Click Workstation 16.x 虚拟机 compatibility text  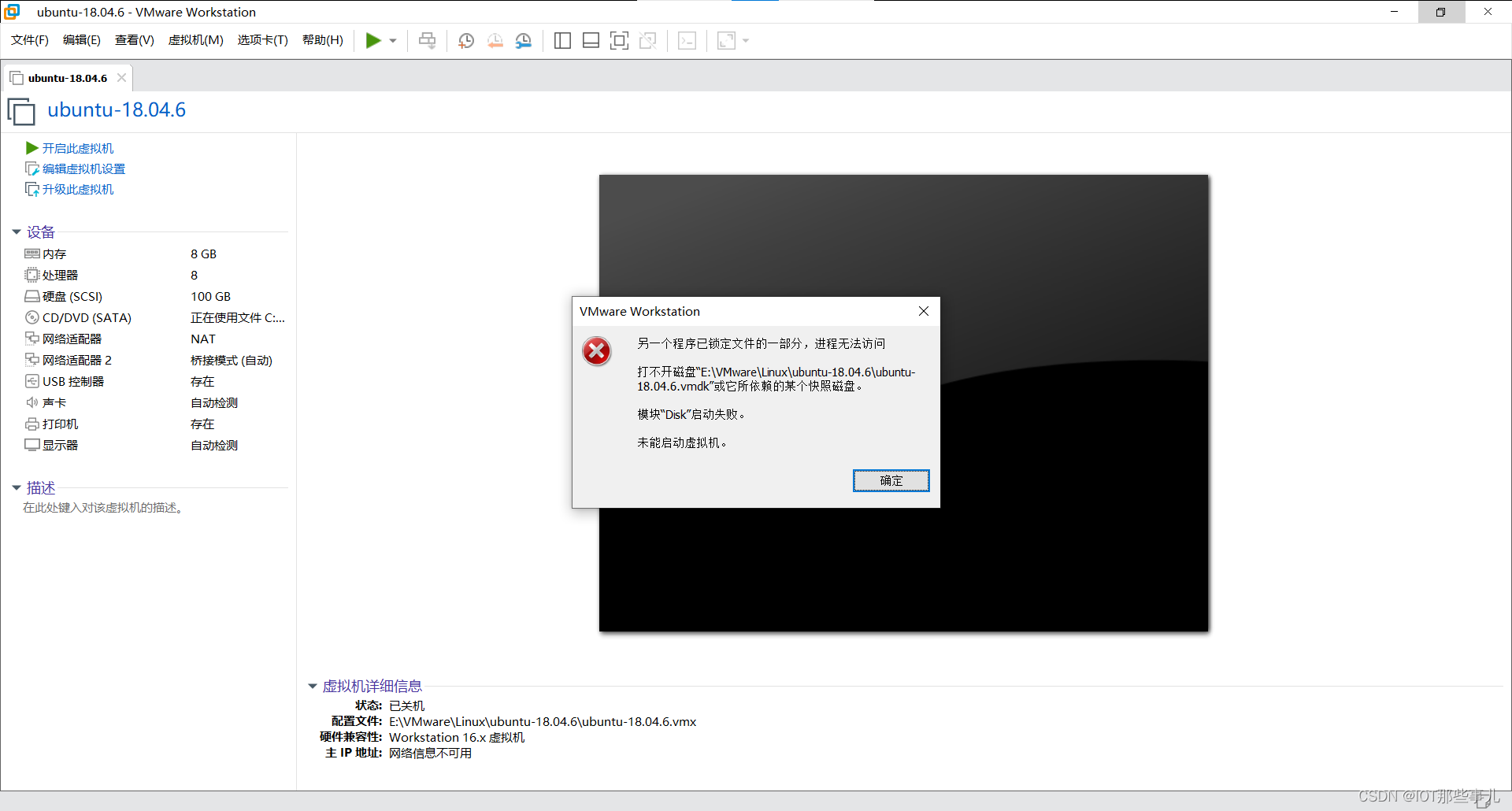(457, 737)
